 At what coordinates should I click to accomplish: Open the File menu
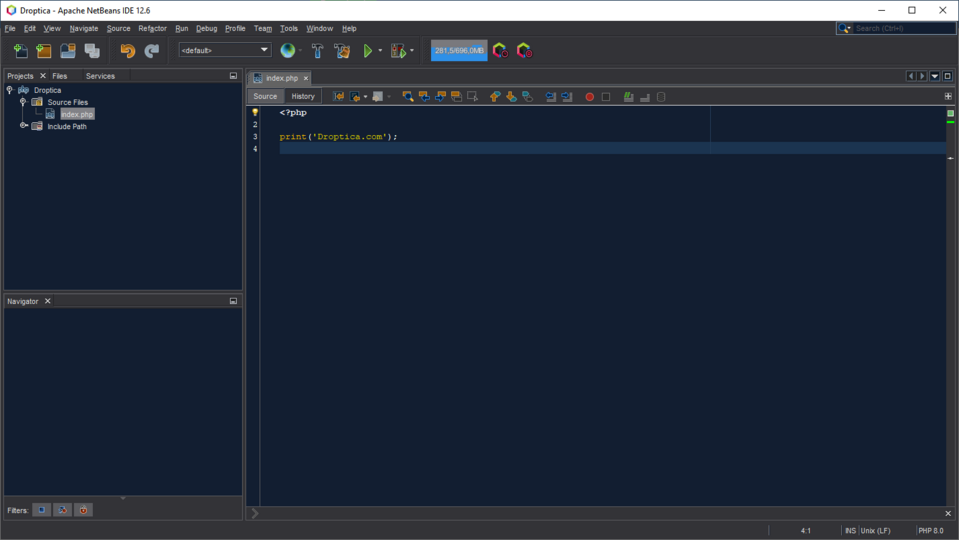(x=10, y=28)
